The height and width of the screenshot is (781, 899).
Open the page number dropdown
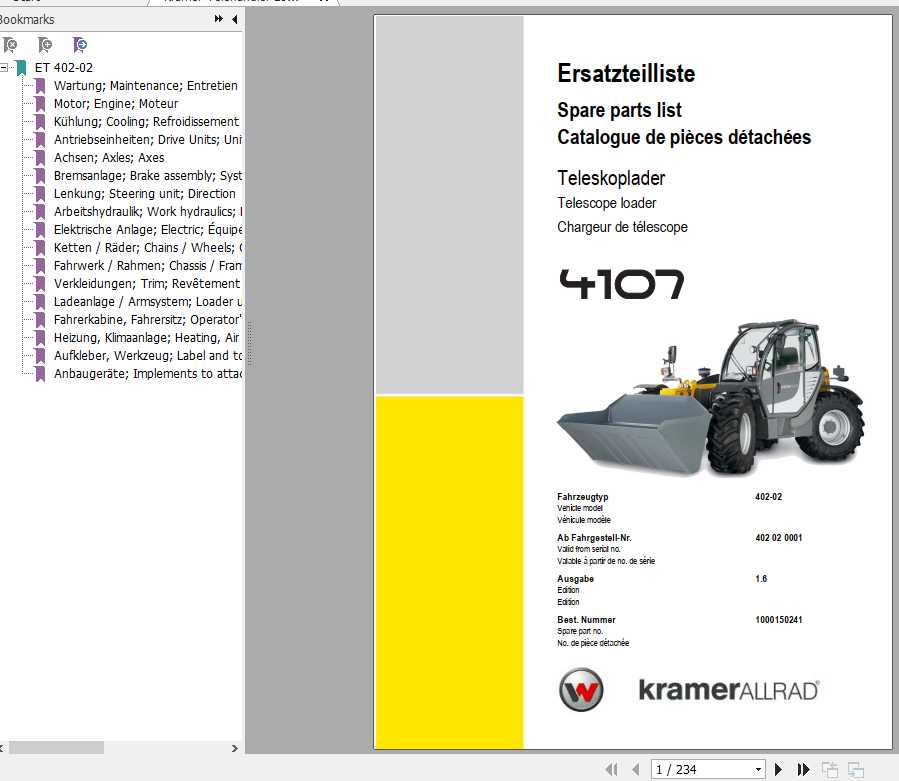[x=759, y=769]
